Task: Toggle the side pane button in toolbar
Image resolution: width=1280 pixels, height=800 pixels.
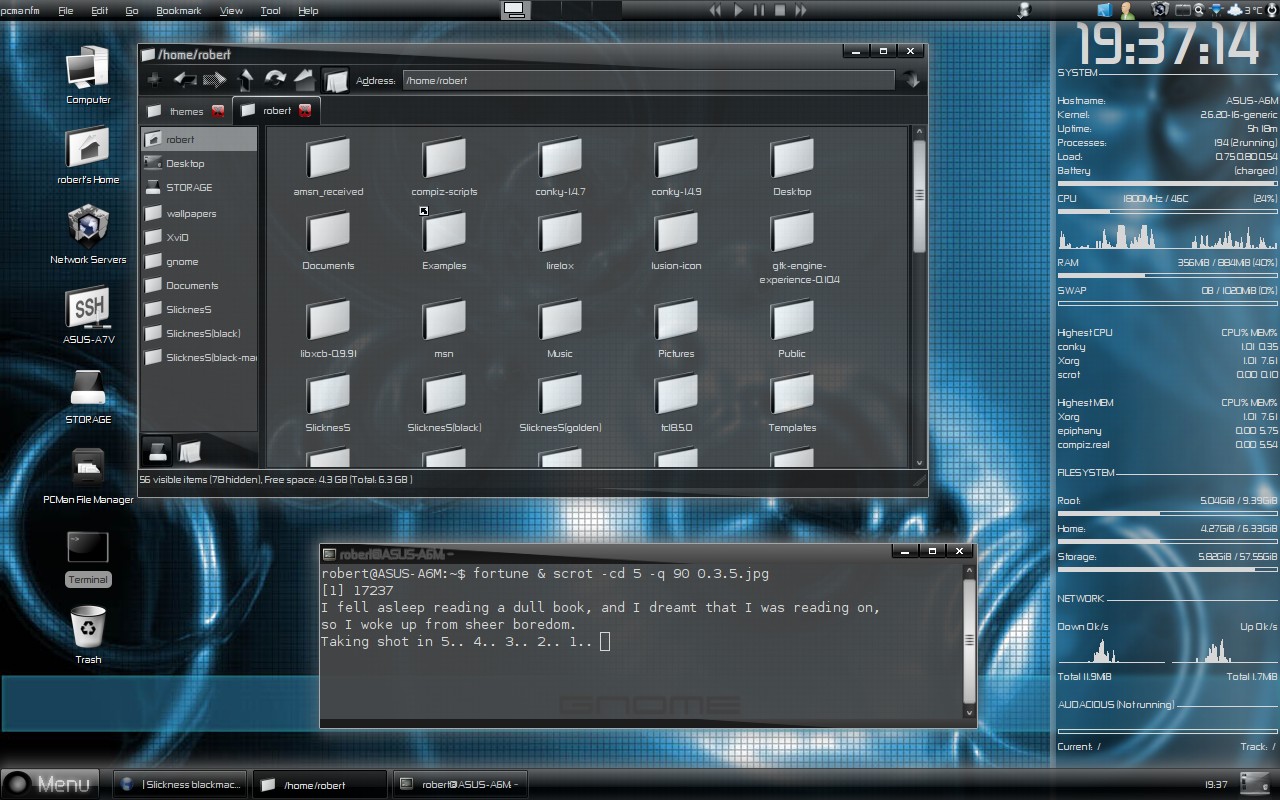Action: (336, 80)
